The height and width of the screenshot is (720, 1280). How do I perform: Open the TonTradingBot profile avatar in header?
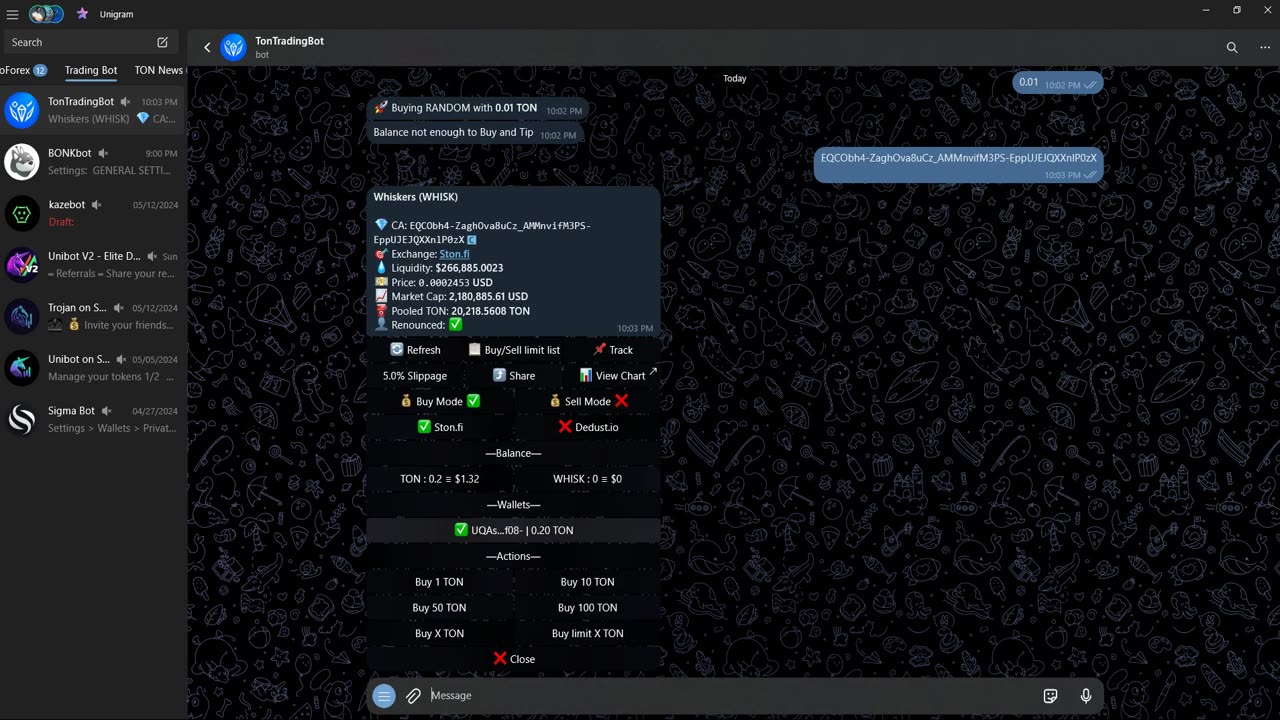click(234, 47)
